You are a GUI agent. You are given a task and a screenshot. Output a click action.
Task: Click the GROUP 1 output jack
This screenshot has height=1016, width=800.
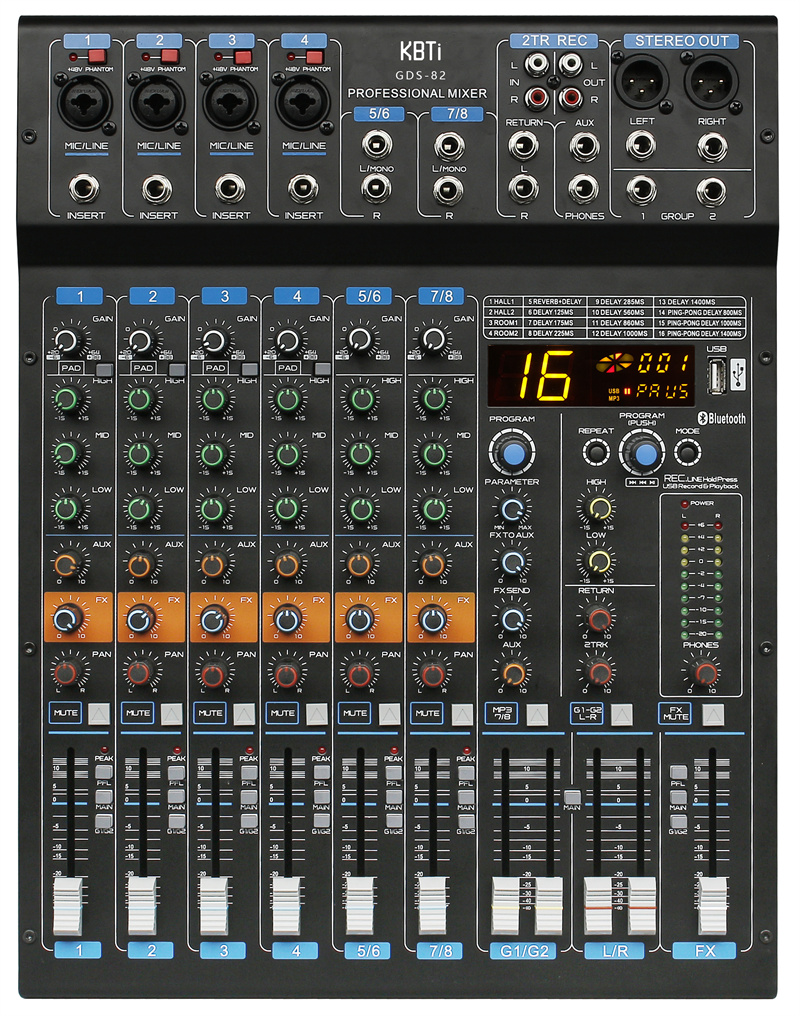click(x=641, y=190)
